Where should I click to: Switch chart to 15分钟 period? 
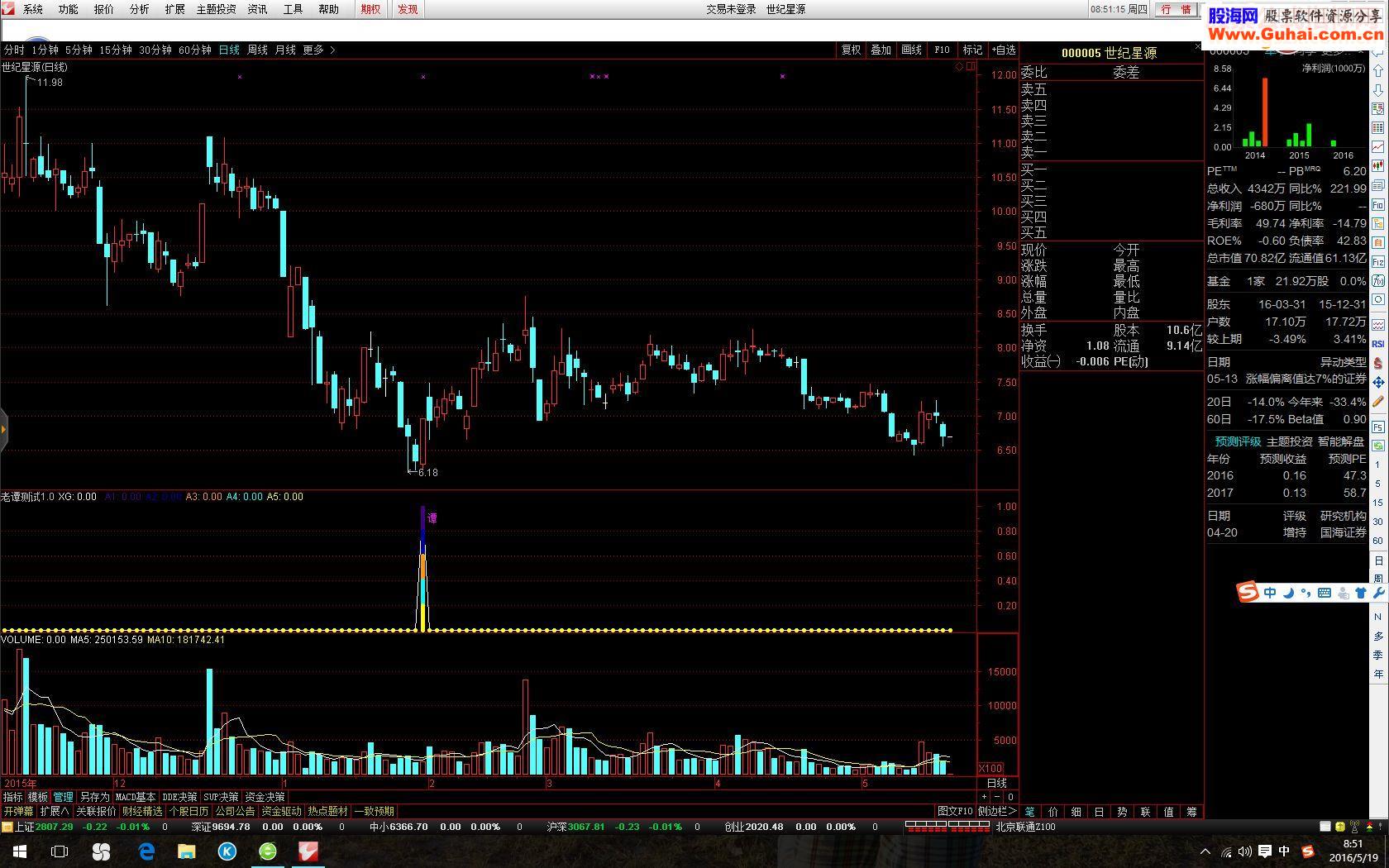116,50
